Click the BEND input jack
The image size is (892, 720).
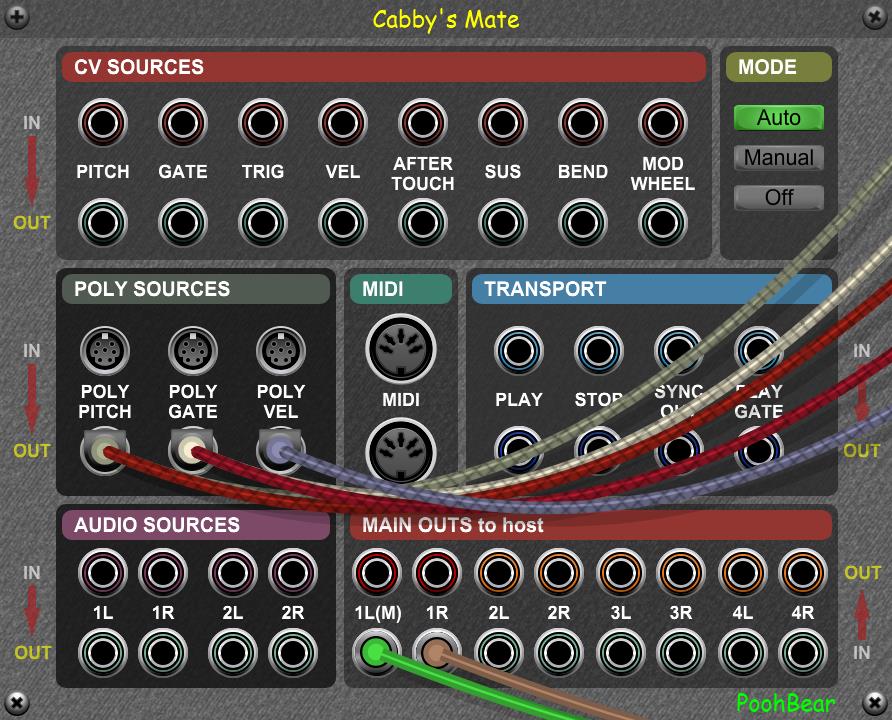pos(583,123)
